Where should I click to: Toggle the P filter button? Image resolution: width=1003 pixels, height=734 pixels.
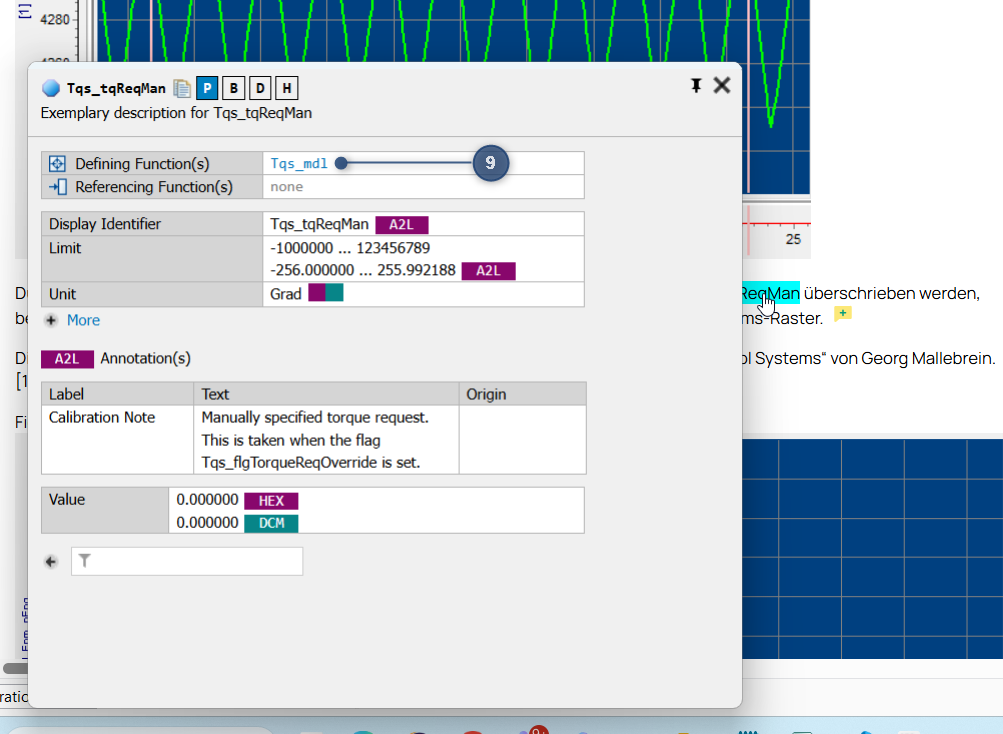coord(207,88)
